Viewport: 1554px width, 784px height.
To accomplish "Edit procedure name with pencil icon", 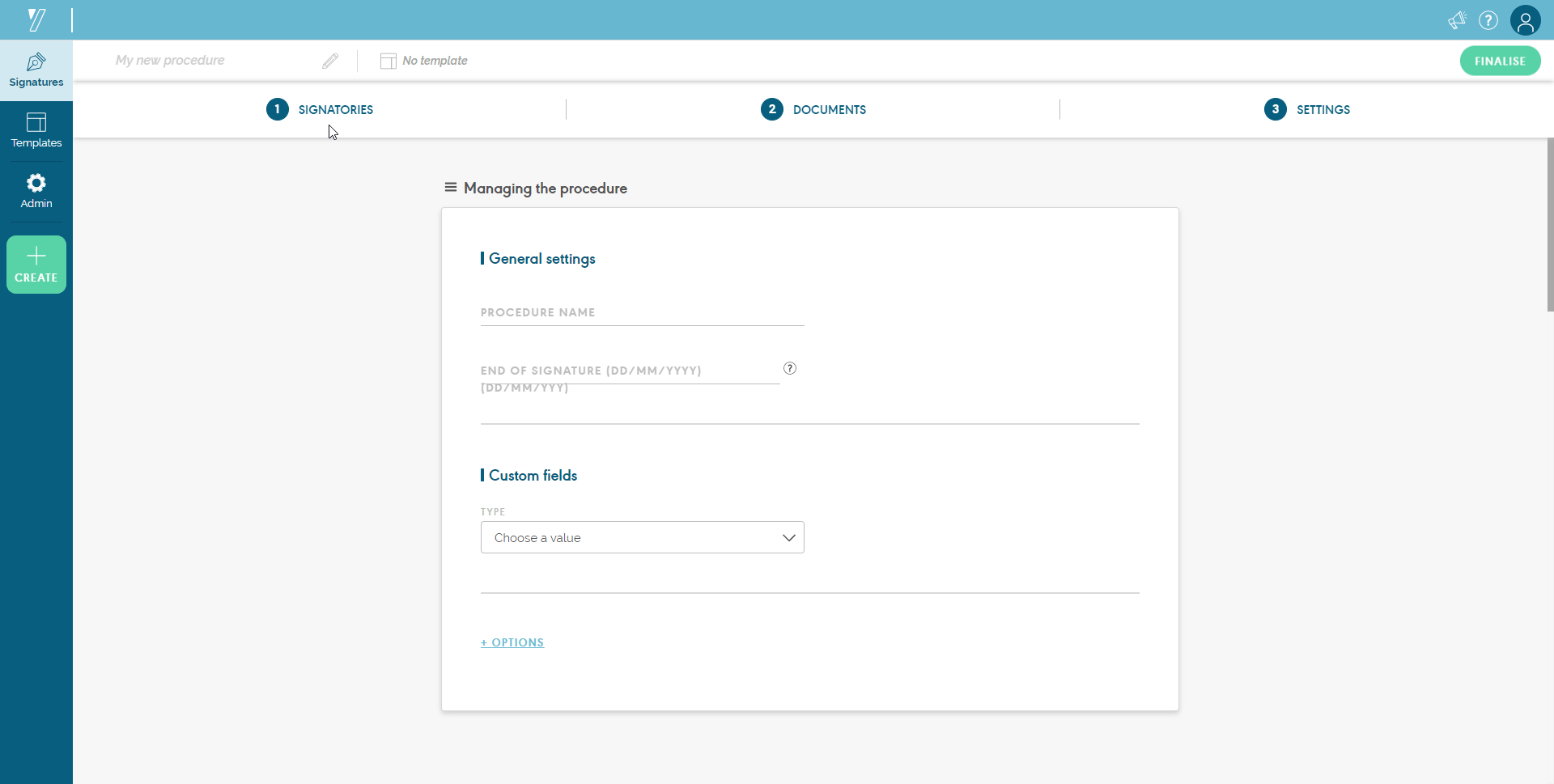I will [x=330, y=61].
